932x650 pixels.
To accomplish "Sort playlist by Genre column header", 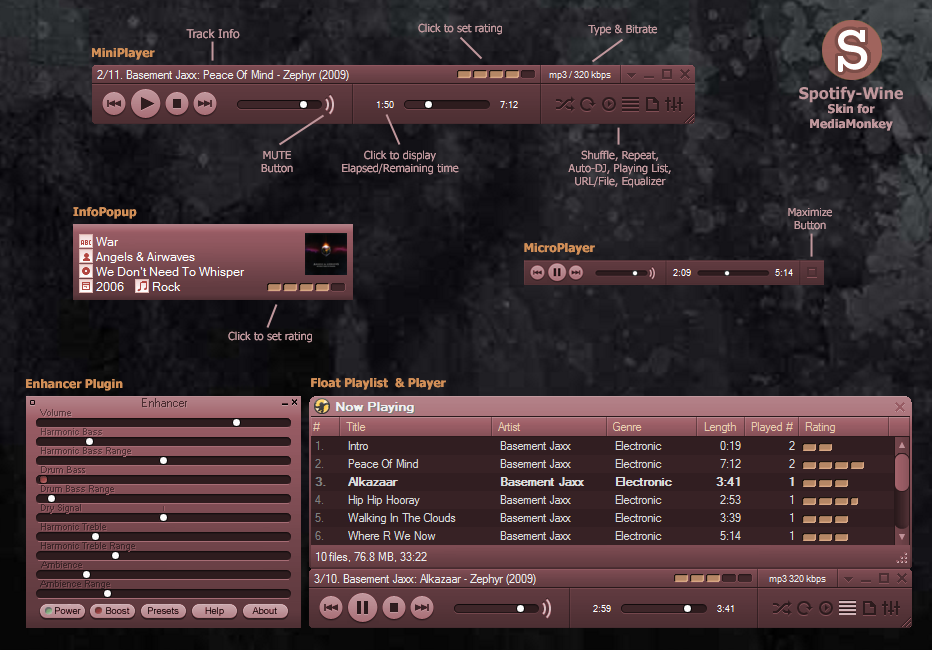I will tap(651, 427).
